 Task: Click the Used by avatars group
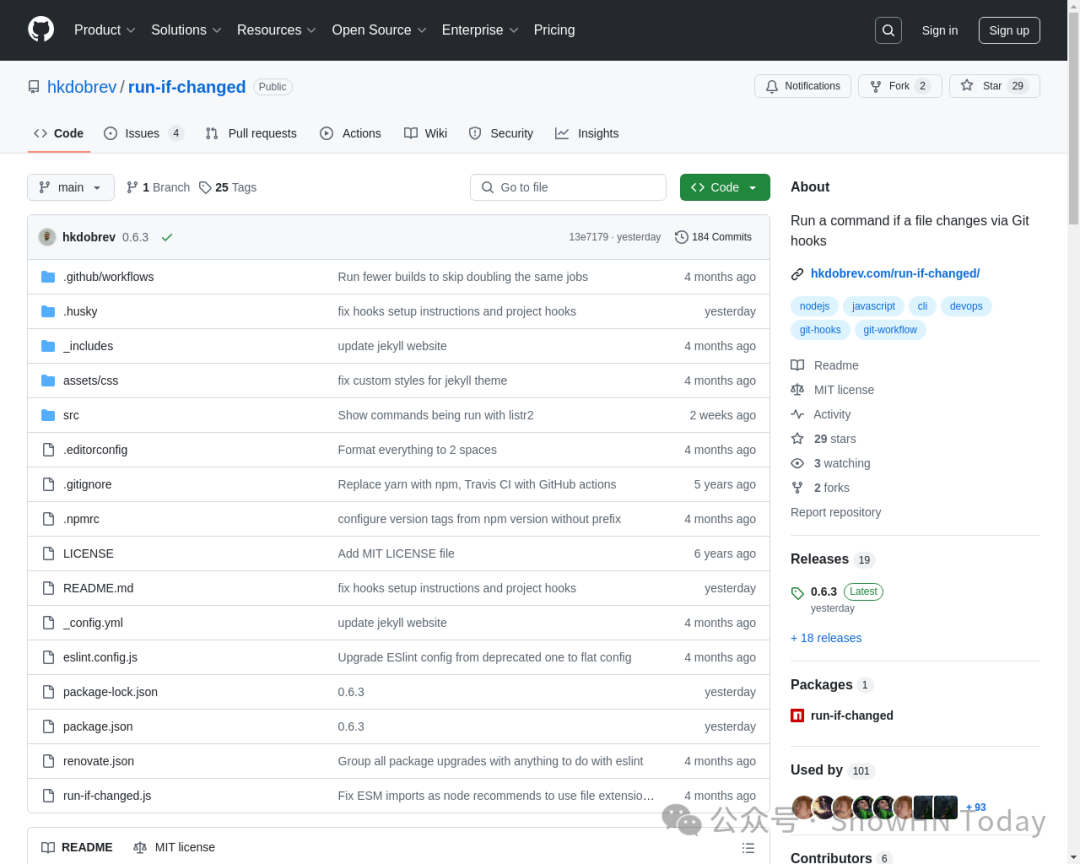pos(875,807)
